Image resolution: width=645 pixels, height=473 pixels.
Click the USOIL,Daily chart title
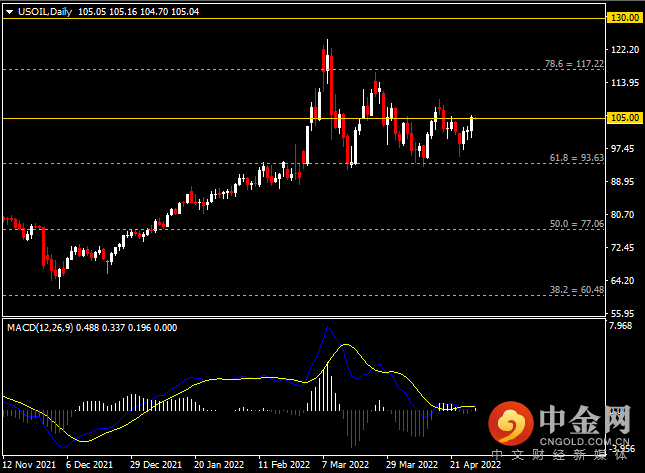[45, 12]
